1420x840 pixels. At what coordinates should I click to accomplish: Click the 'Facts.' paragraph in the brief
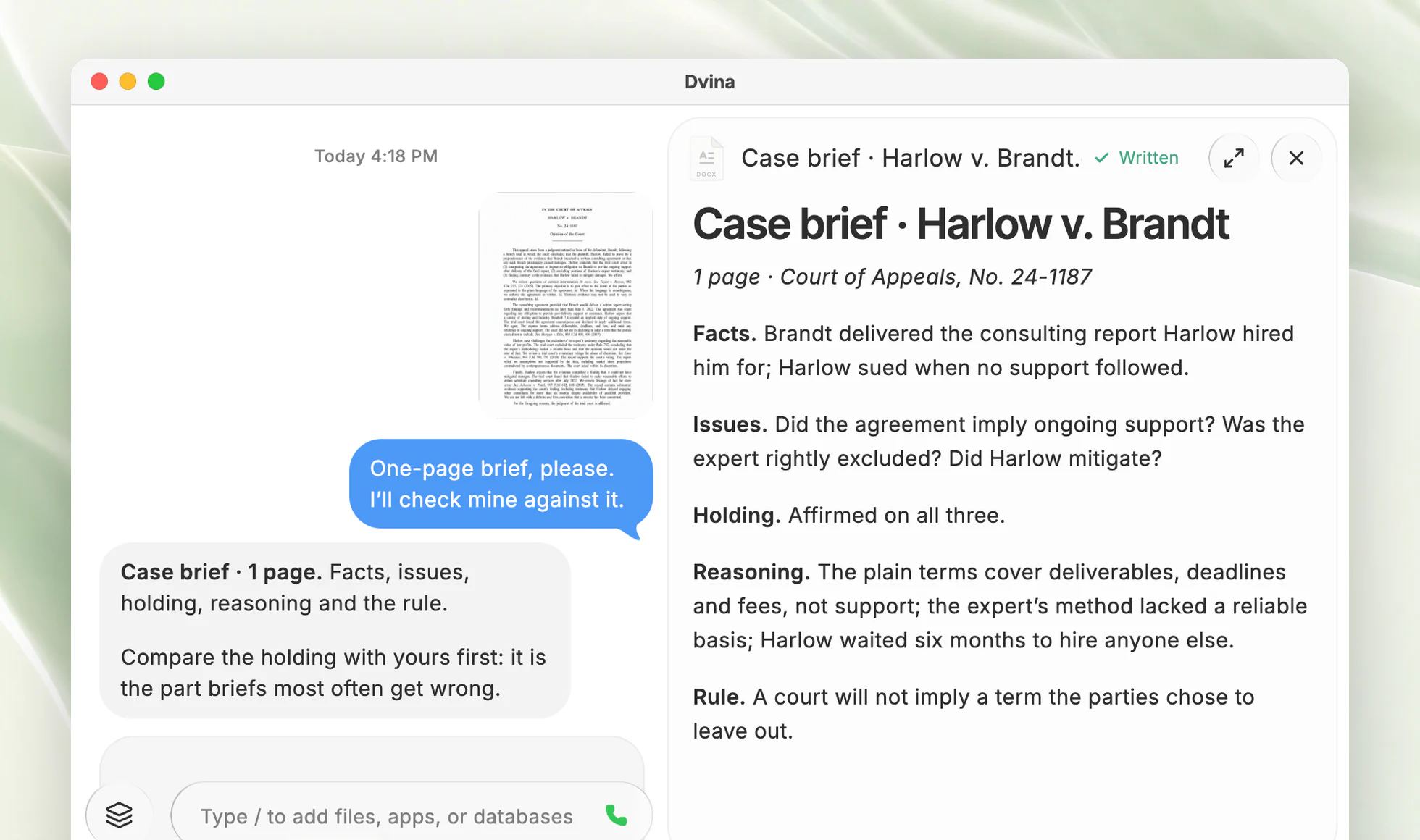tap(993, 350)
